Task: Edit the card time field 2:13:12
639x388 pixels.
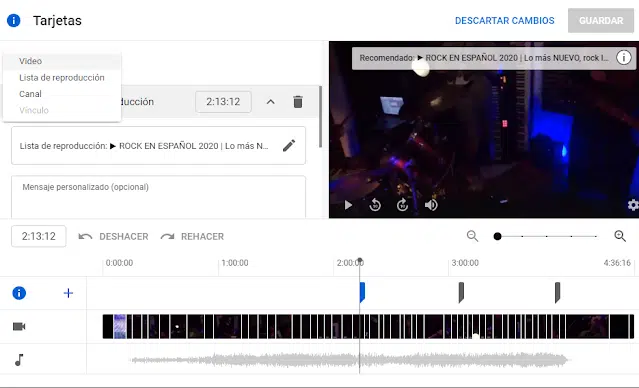Action: (223, 101)
